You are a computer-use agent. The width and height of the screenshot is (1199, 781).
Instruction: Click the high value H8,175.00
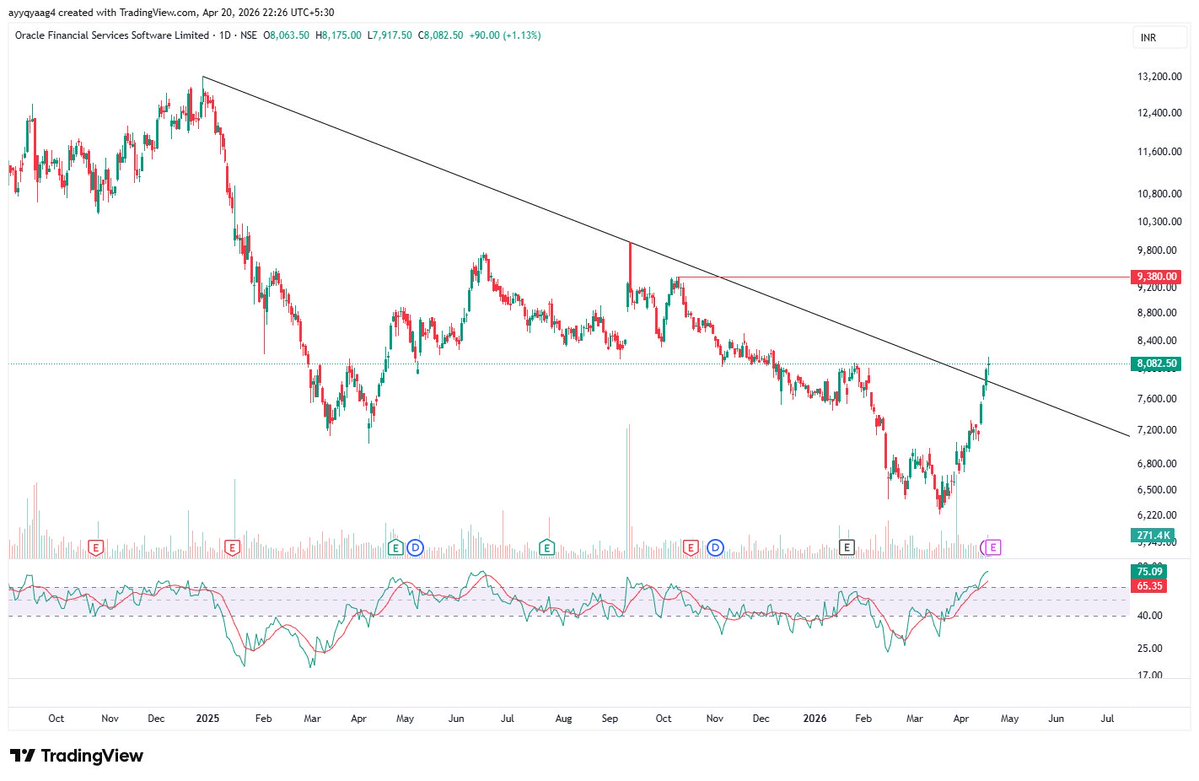(340, 35)
